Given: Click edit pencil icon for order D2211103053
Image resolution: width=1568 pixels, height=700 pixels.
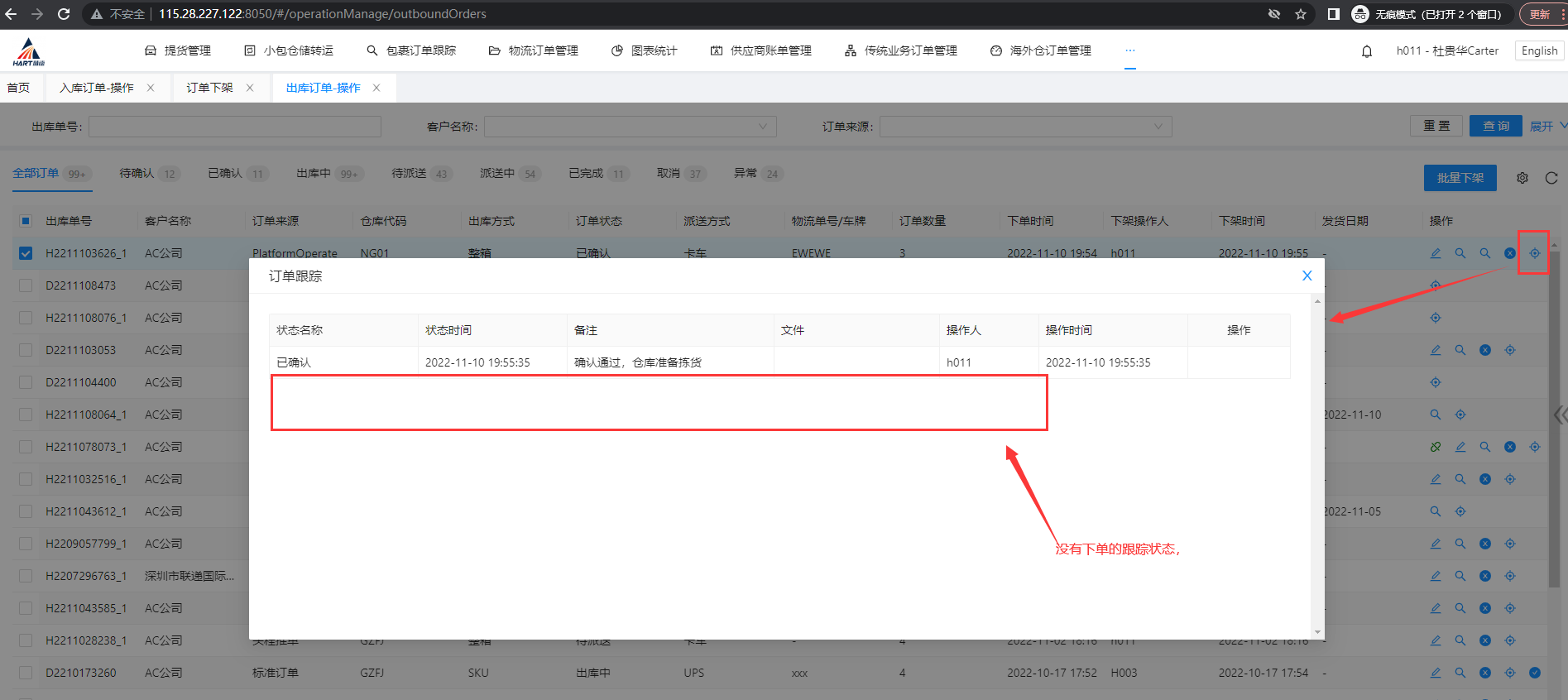Looking at the screenshot, I should pos(1436,350).
